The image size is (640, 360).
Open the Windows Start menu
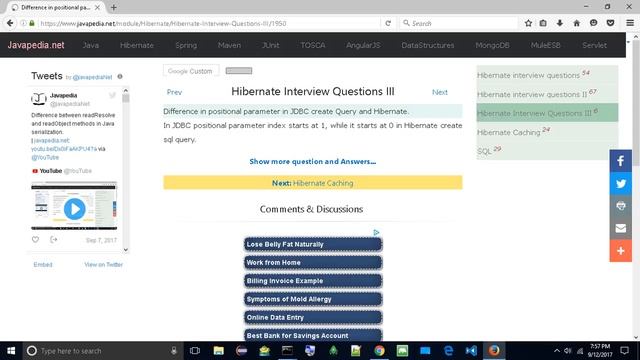point(11,351)
